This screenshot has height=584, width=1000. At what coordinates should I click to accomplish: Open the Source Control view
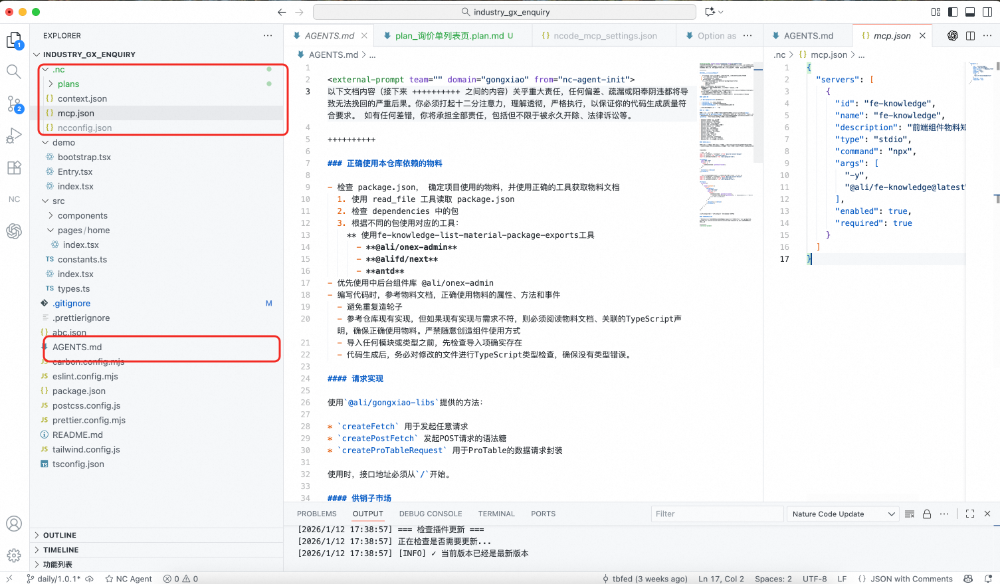(13, 105)
